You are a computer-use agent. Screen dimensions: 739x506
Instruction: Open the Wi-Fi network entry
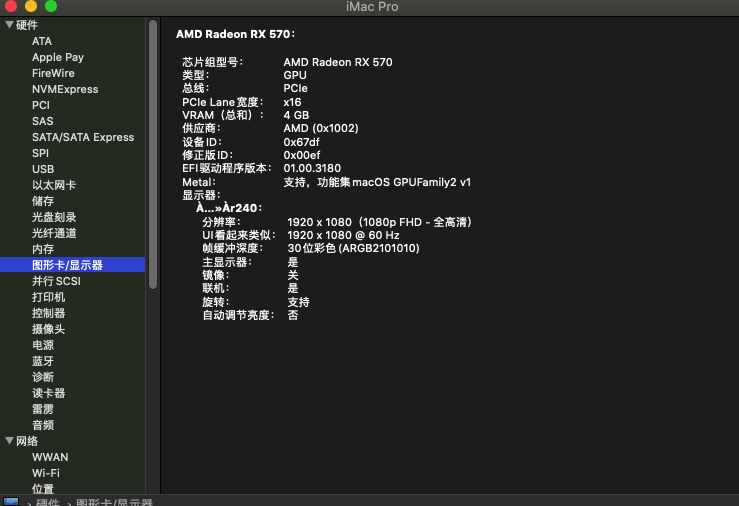click(x=46, y=473)
